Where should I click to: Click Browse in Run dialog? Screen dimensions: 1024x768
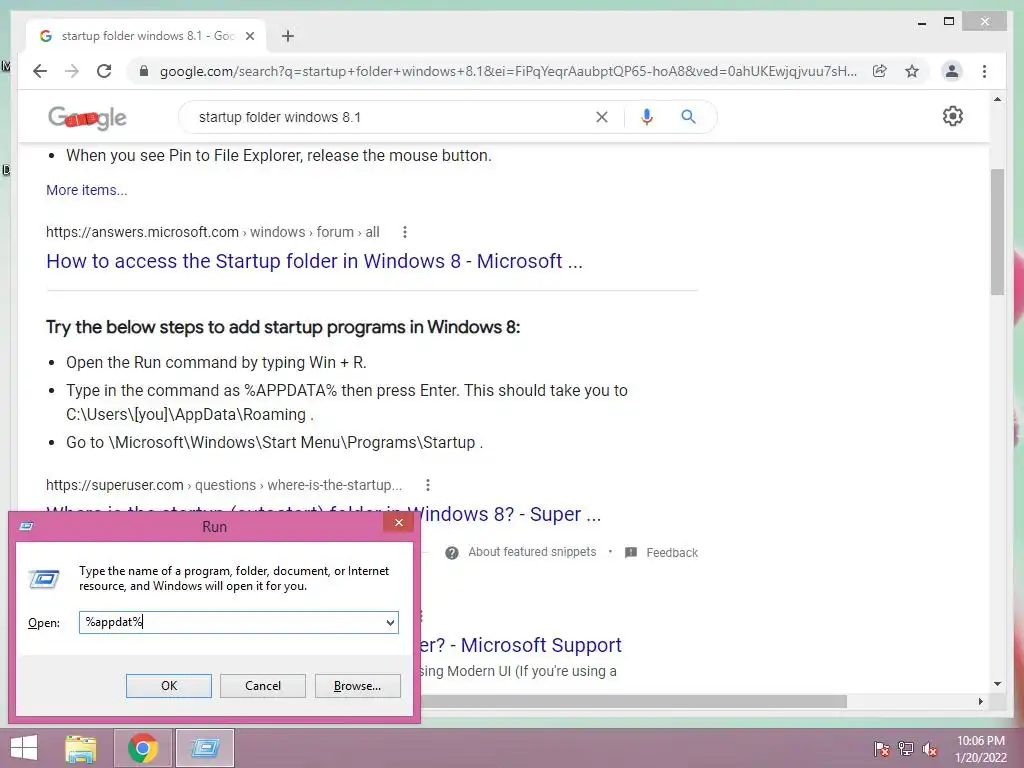(357, 686)
